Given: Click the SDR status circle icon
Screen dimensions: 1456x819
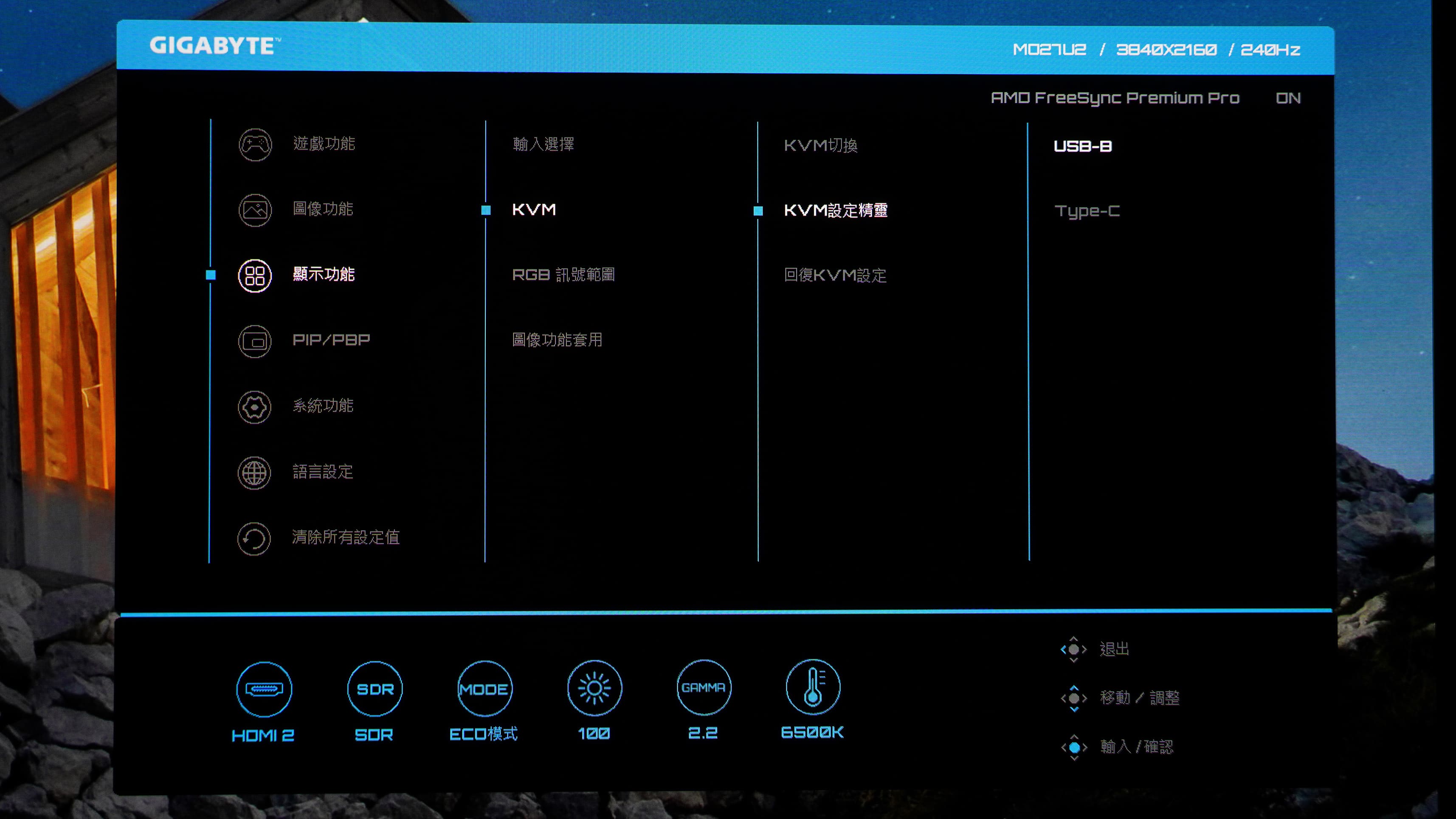Looking at the screenshot, I should point(375,689).
